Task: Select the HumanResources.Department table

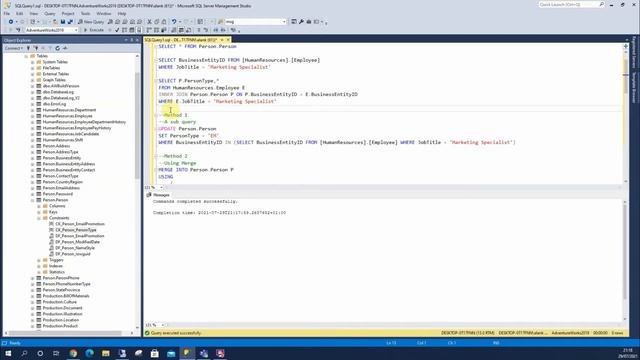Action: tap(69, 110)
